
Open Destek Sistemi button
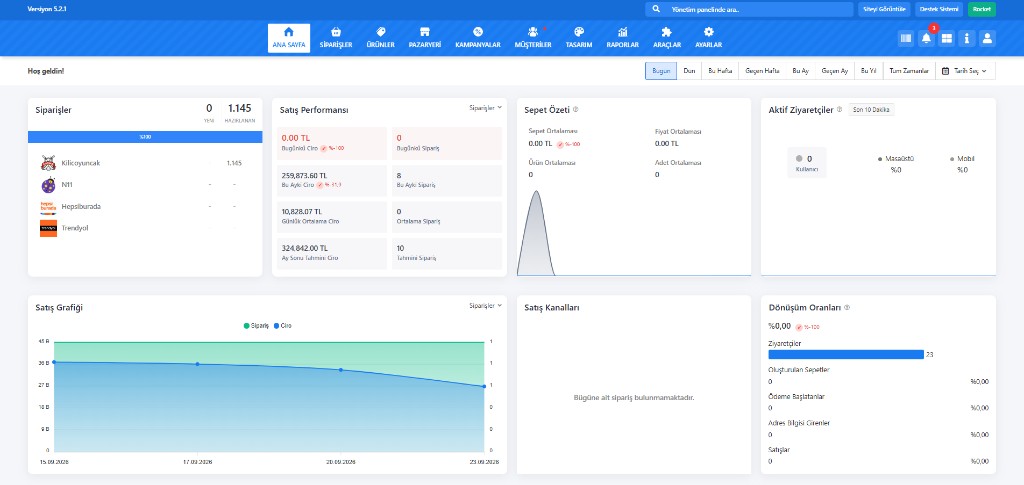[939, 10]
